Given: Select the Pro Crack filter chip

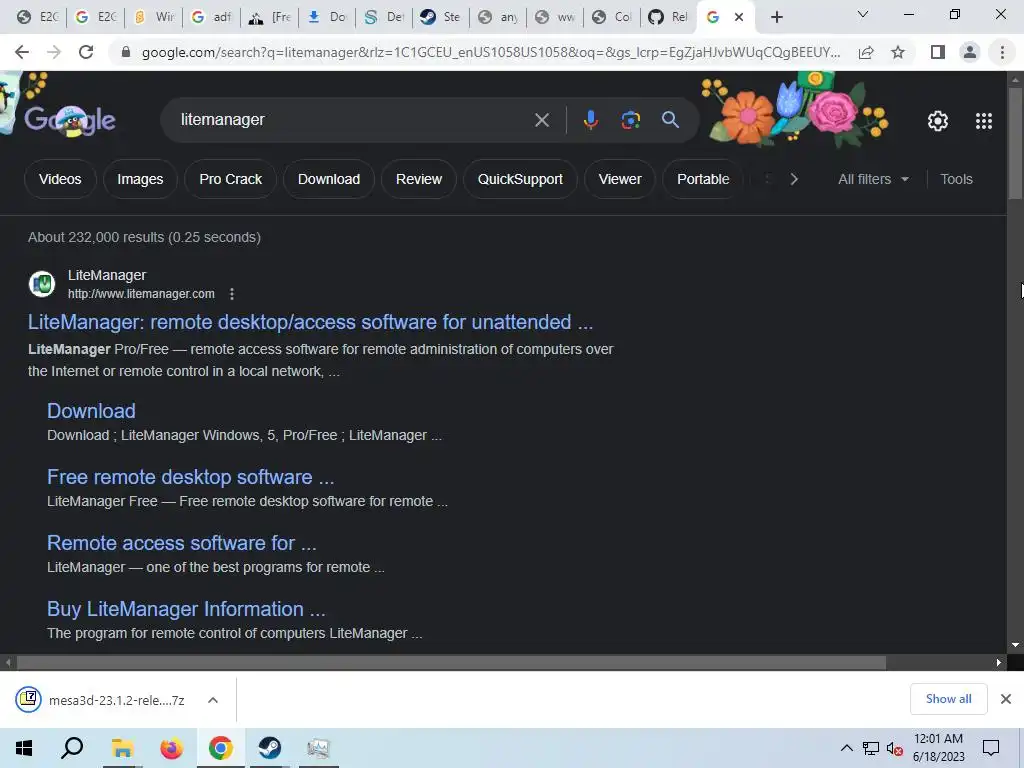Looking at the screenshot, I should pos(231,179).
